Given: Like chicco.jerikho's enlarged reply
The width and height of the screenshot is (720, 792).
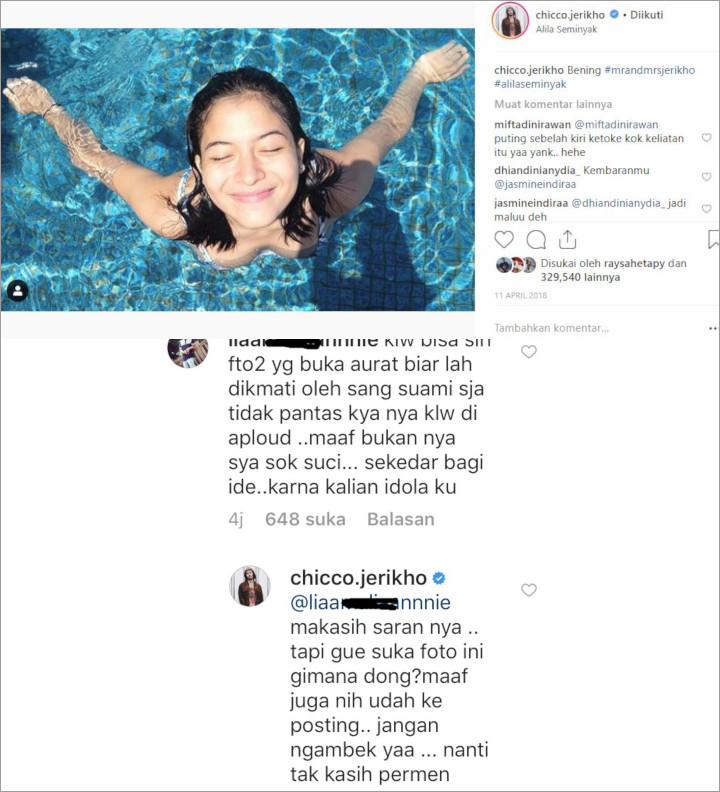Looking at the screenshot, I should (x=529, y=589).
